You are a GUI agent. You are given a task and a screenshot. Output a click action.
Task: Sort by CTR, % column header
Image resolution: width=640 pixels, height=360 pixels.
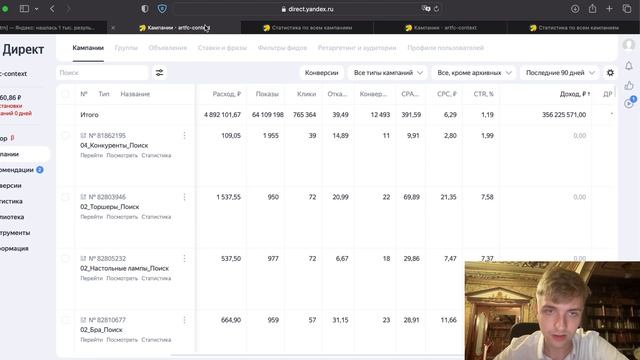pyautogui.click(x=484, y=94)
